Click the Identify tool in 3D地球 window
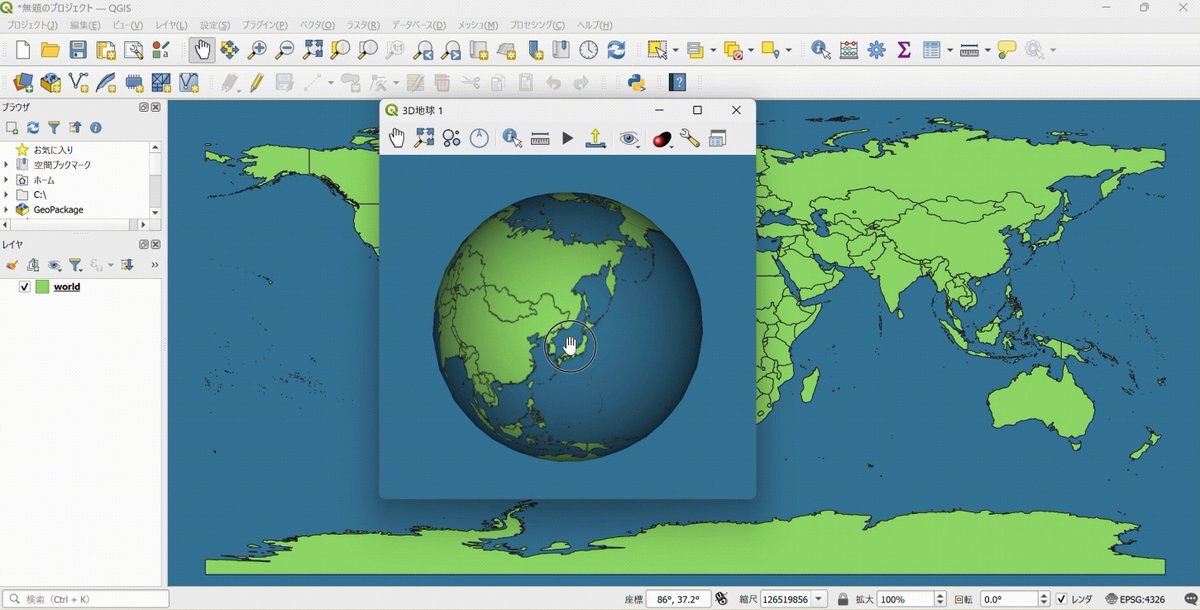This screenshot has width=1200, height=610. 512,139
